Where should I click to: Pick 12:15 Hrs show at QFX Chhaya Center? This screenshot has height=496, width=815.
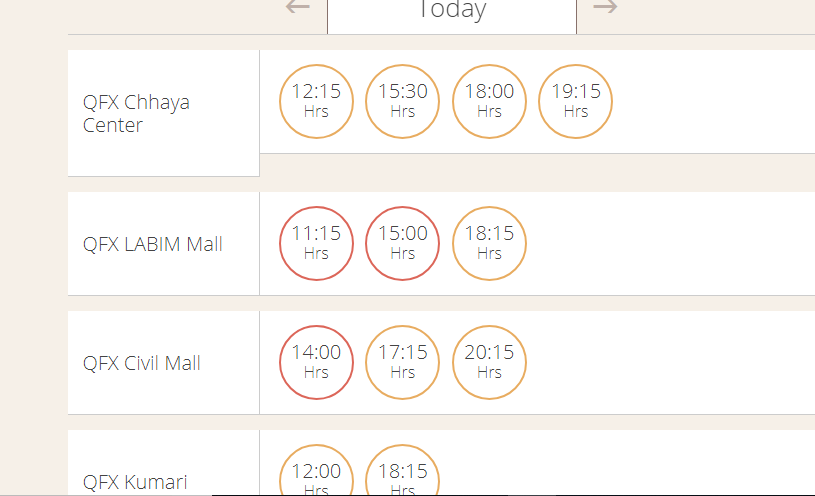click(316, 101)
